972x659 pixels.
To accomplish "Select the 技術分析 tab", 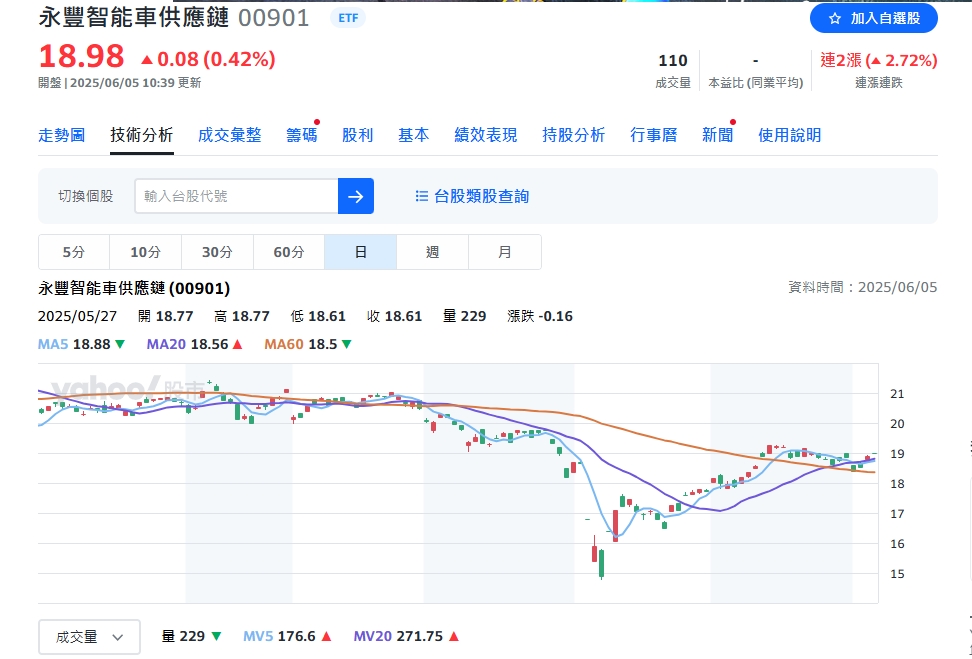I will tap(141, 135).
